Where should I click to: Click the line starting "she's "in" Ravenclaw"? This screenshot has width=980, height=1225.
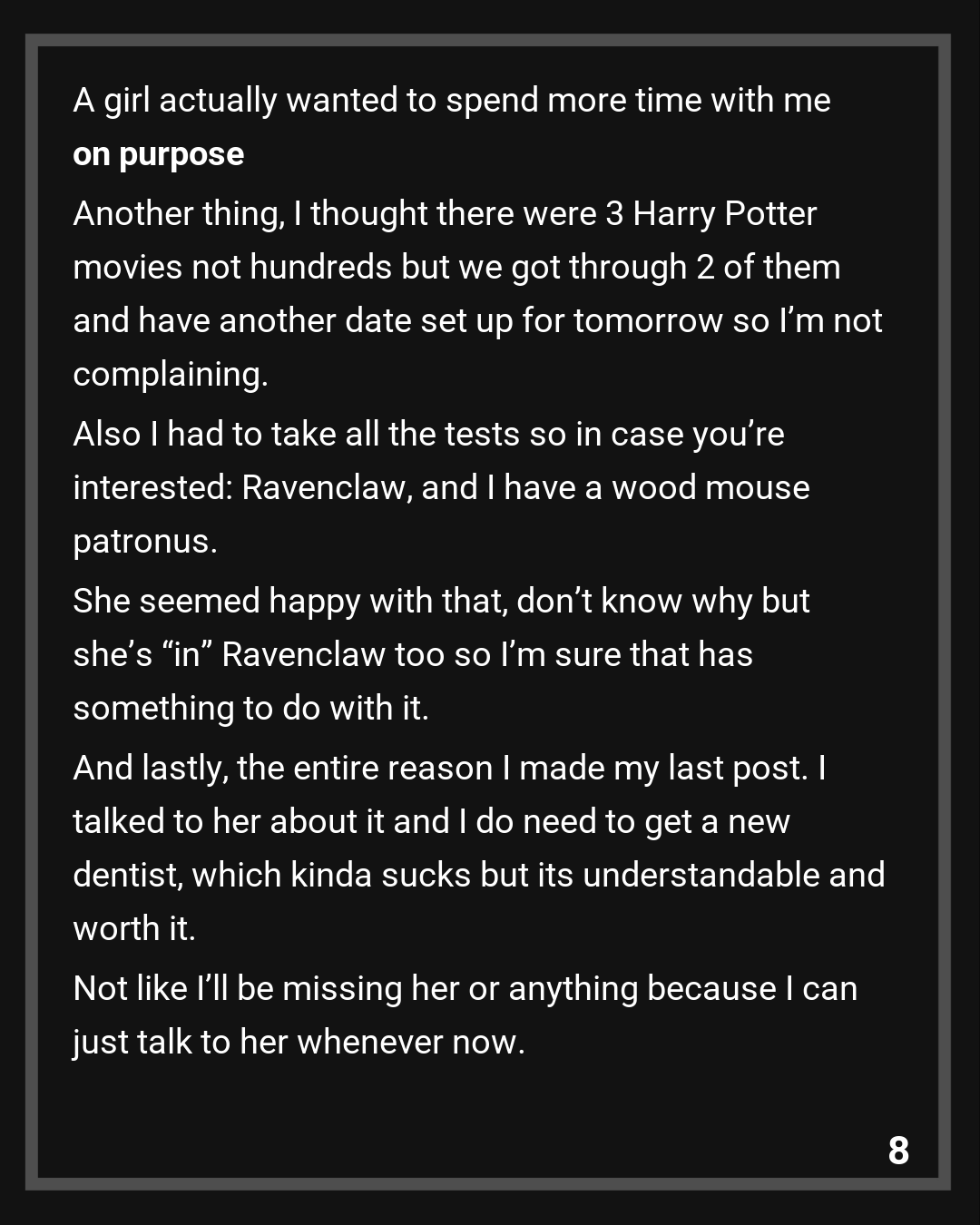pyautogui.click(x=413, y=654)
